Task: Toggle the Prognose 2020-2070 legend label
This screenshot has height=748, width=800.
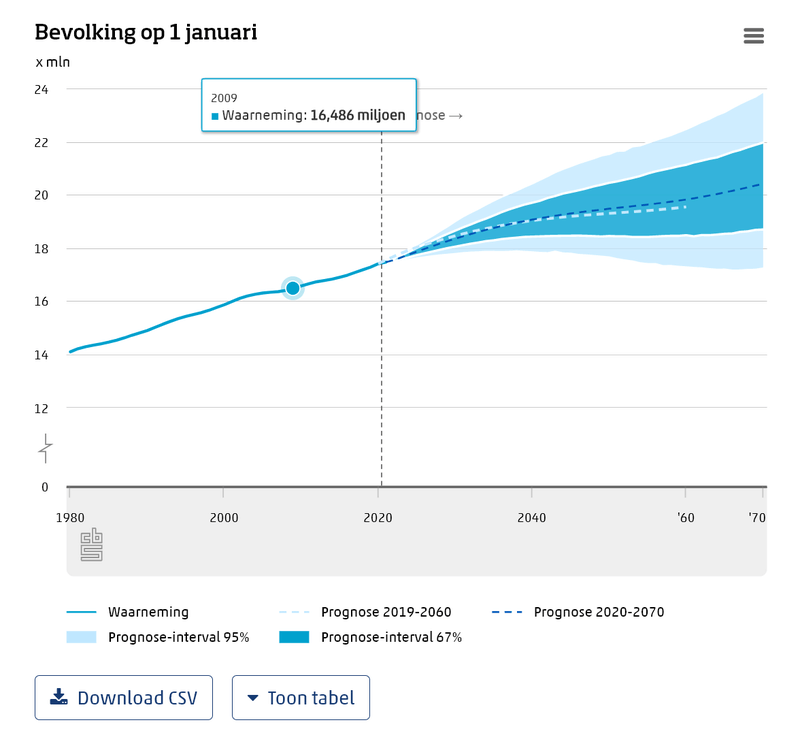Action: point(598,612)
